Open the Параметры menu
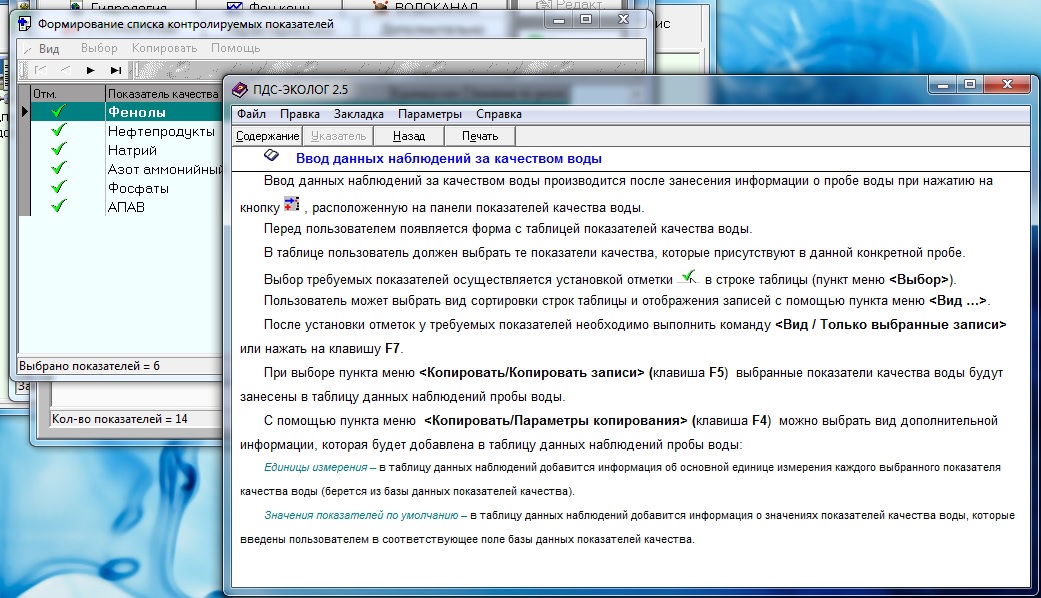The height and width of the screenshot is (598, 1041). 430,114
